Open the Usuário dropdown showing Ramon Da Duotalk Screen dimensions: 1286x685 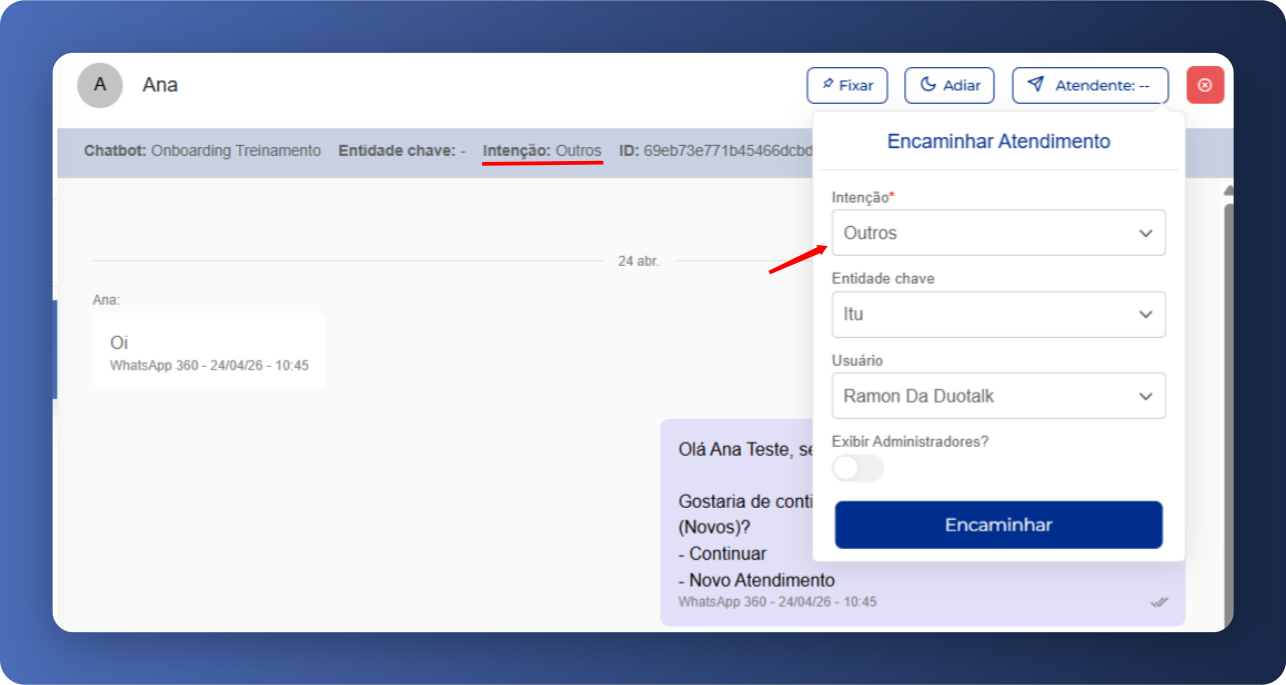pyautogui.click(x=998, y=396)
